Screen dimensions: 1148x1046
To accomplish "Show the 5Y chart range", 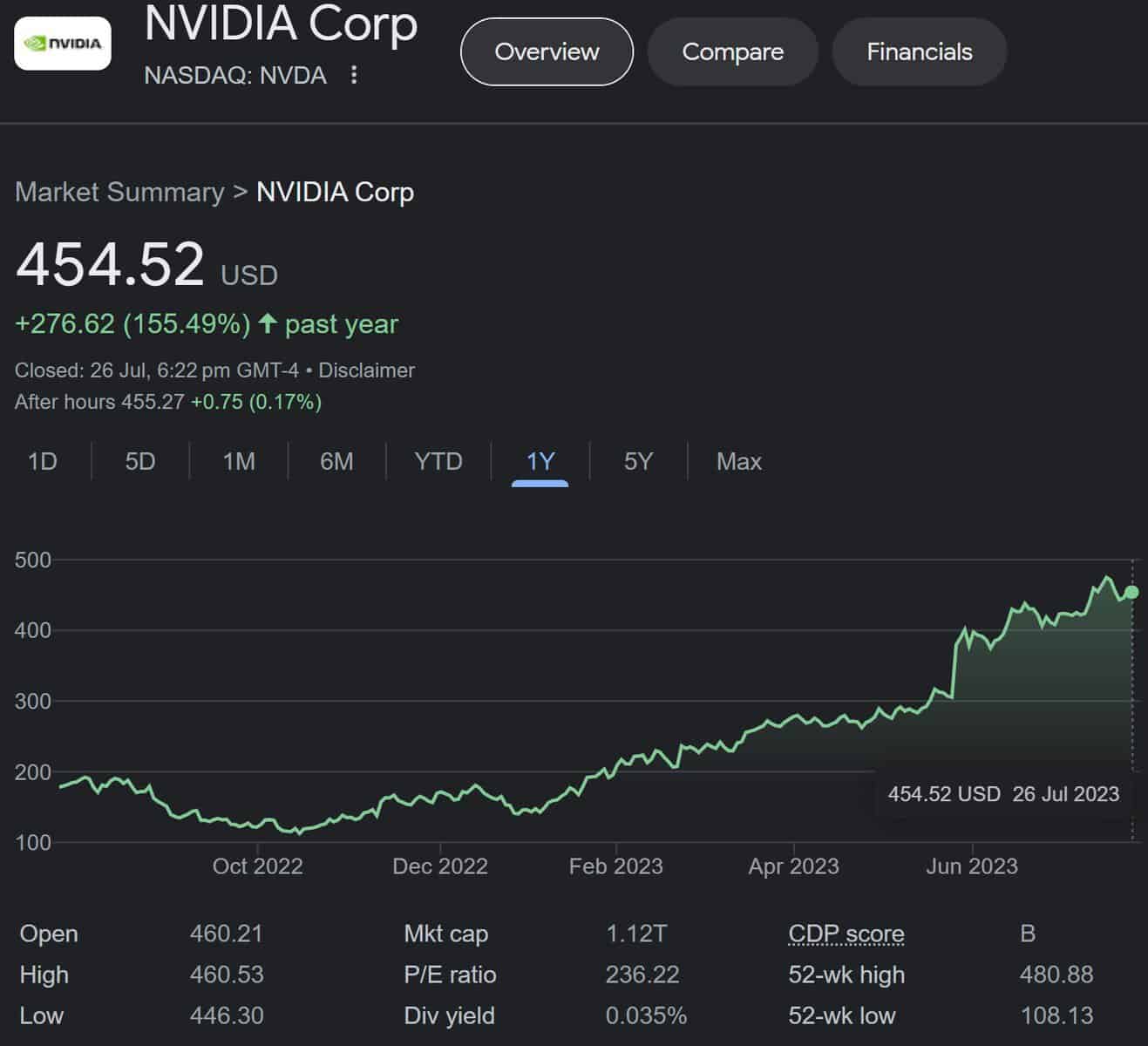I will click(638, 461).
